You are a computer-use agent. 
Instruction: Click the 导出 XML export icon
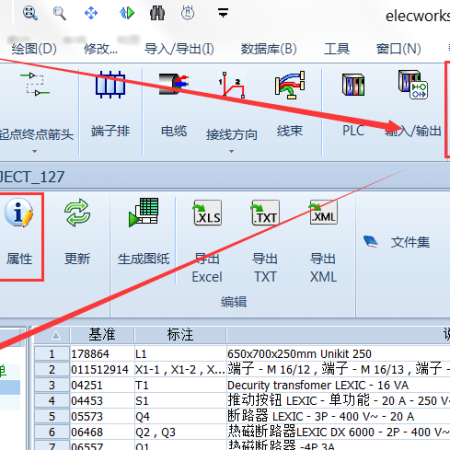[x=323, y=213]
